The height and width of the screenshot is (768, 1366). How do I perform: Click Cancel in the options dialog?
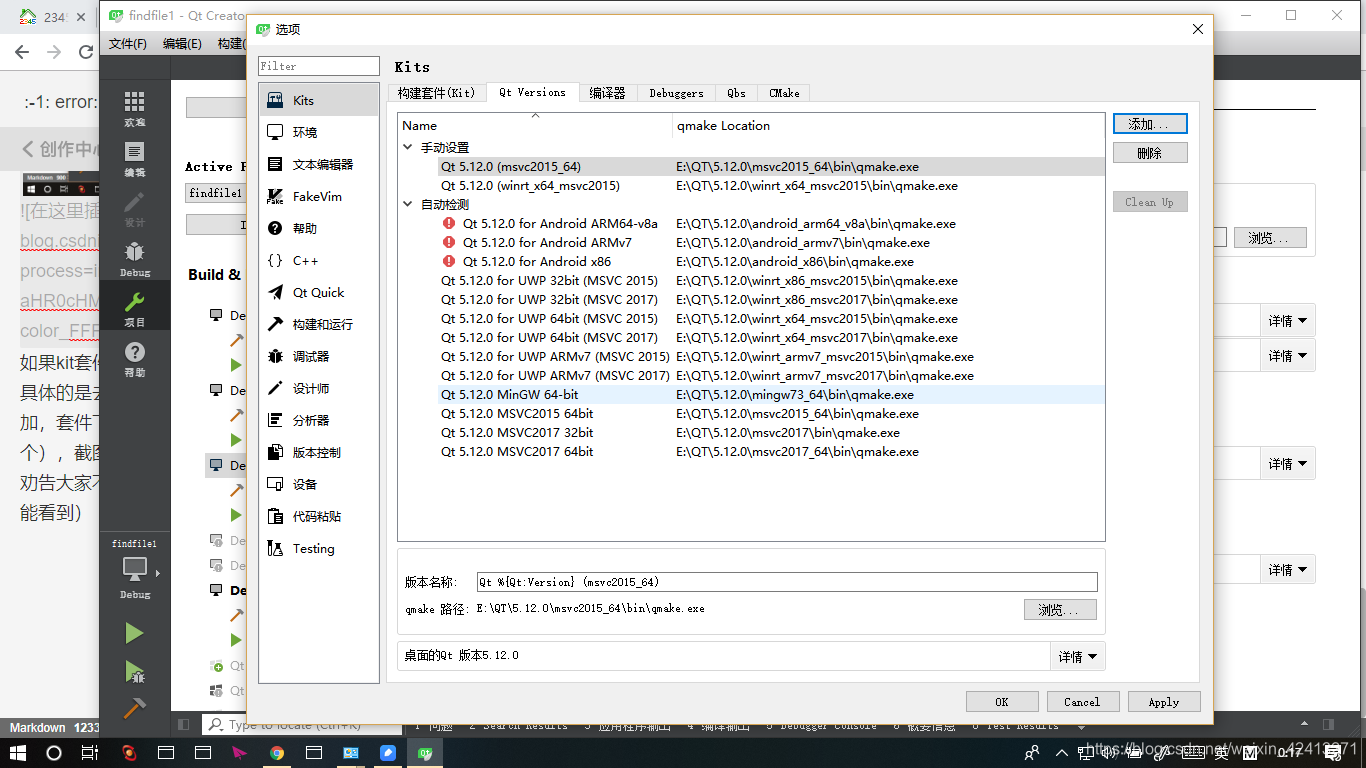(x=1082, y=702)
